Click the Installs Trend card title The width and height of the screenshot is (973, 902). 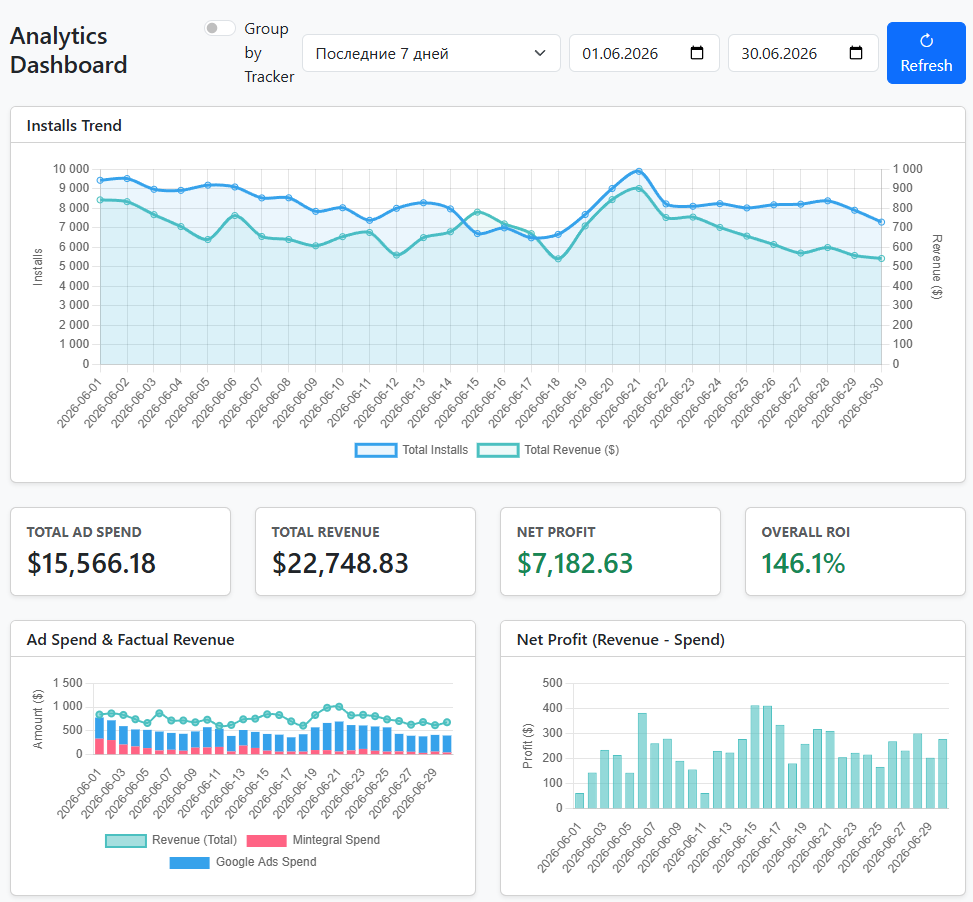[x=74, y=125]
